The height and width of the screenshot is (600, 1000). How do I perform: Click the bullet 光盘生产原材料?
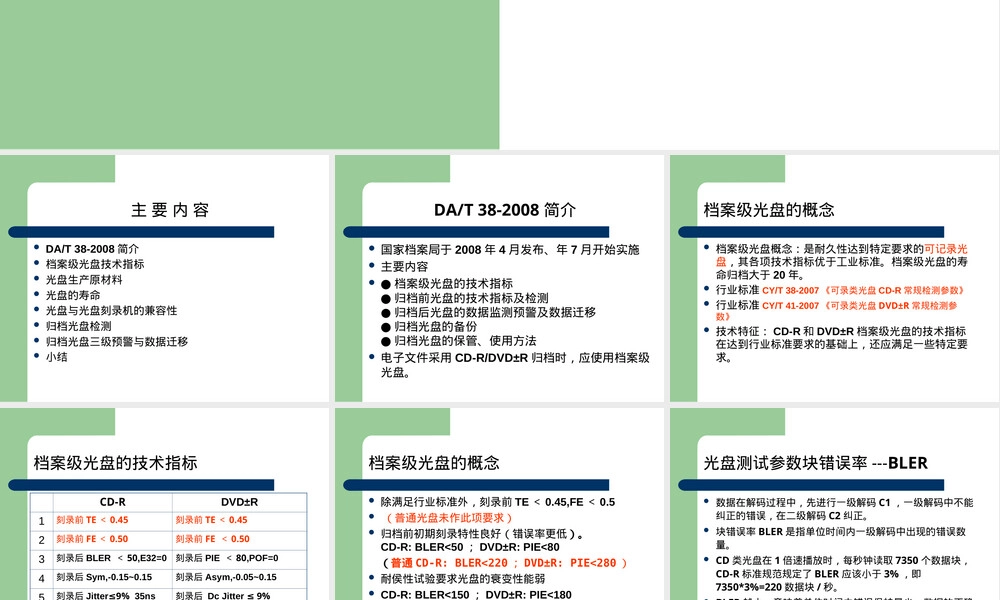point(84,279)
